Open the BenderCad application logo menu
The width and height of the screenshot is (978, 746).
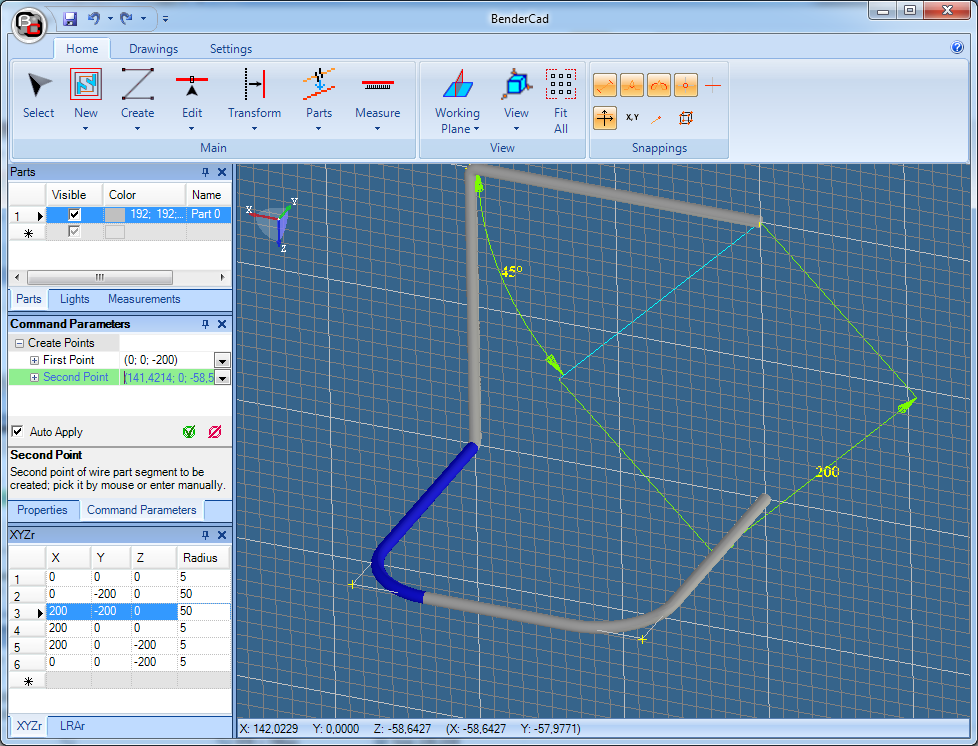pyautogui.click(x=29, y=25)
